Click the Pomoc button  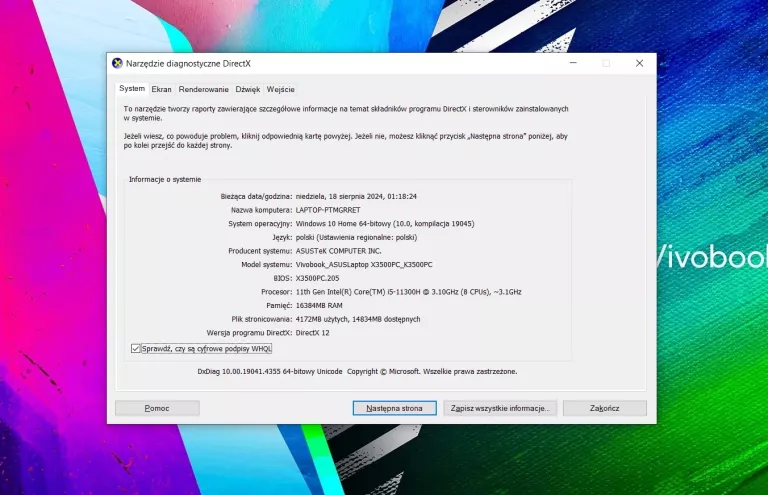point(157,408)
